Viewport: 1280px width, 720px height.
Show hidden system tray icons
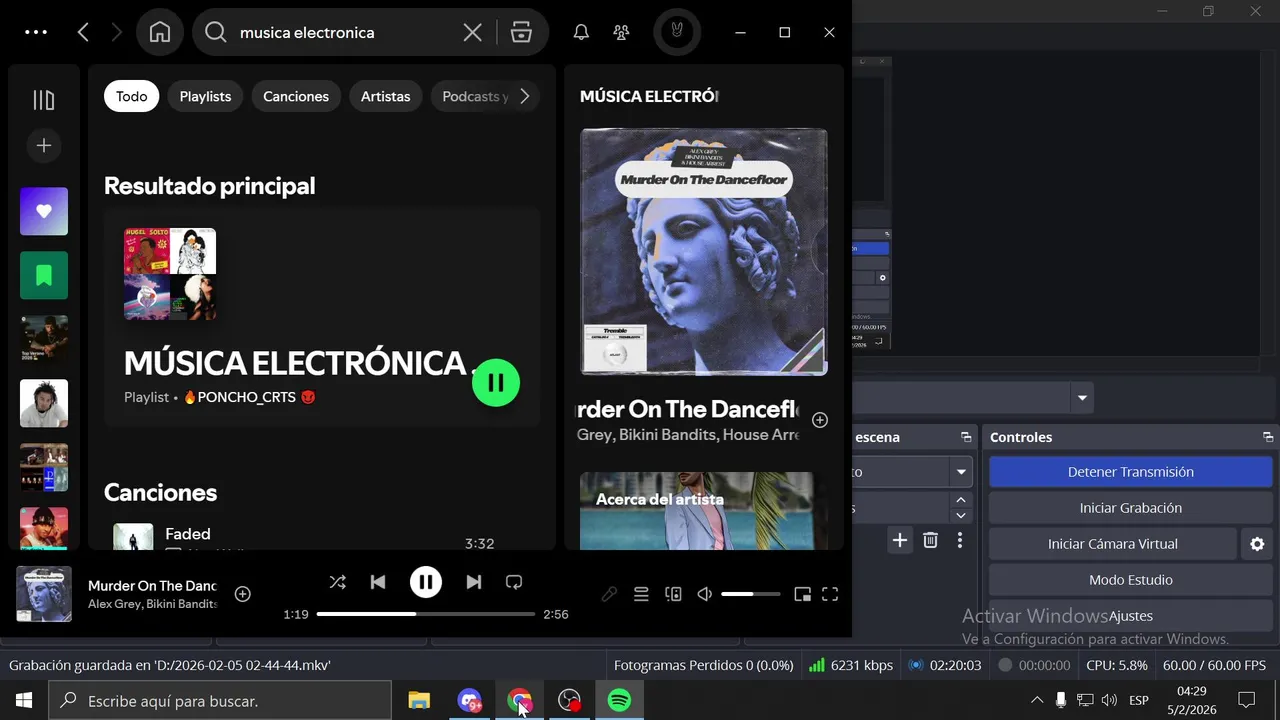[x=1036, y=700]
